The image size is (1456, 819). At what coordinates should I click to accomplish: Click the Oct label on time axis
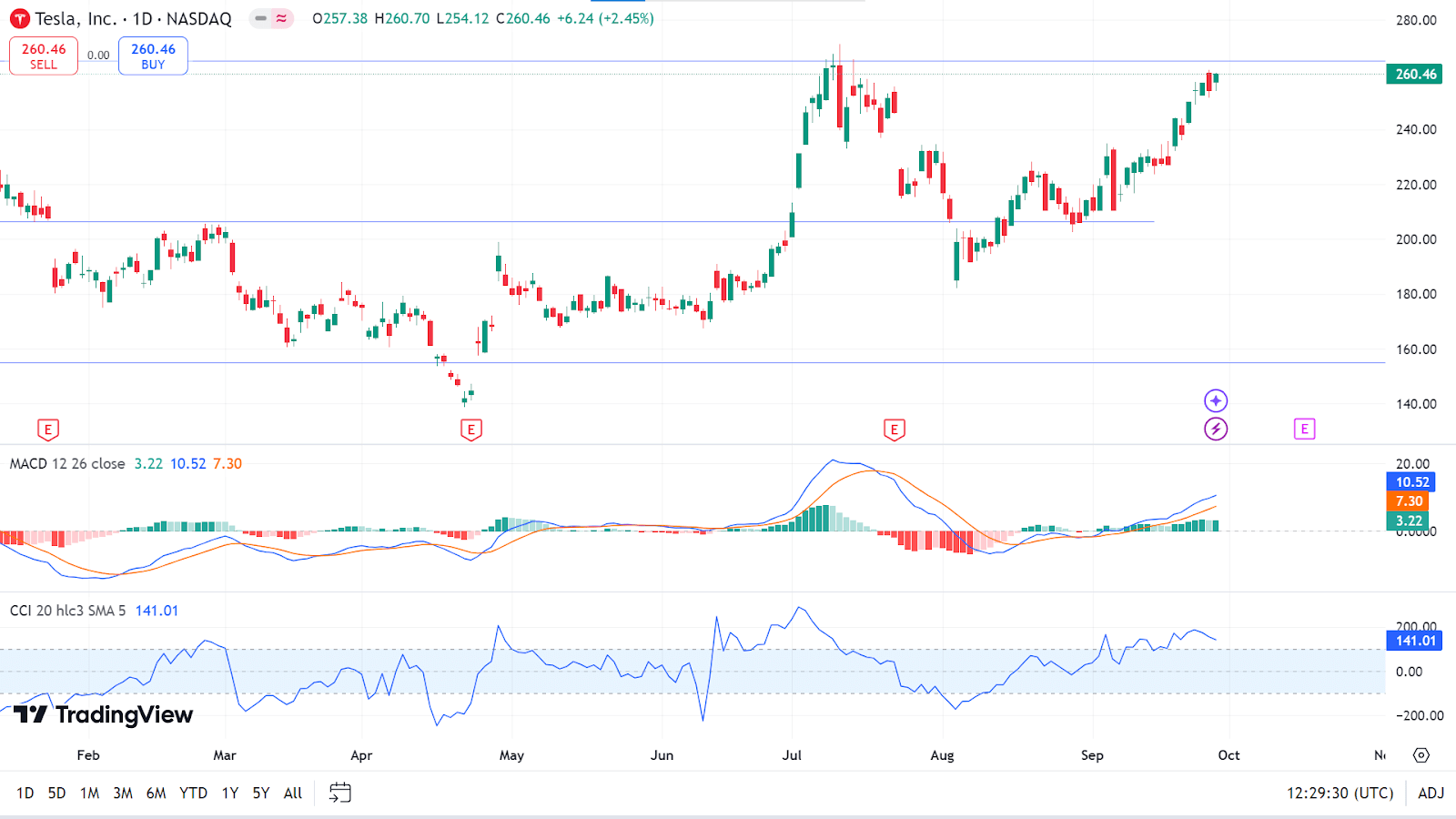1228,755
